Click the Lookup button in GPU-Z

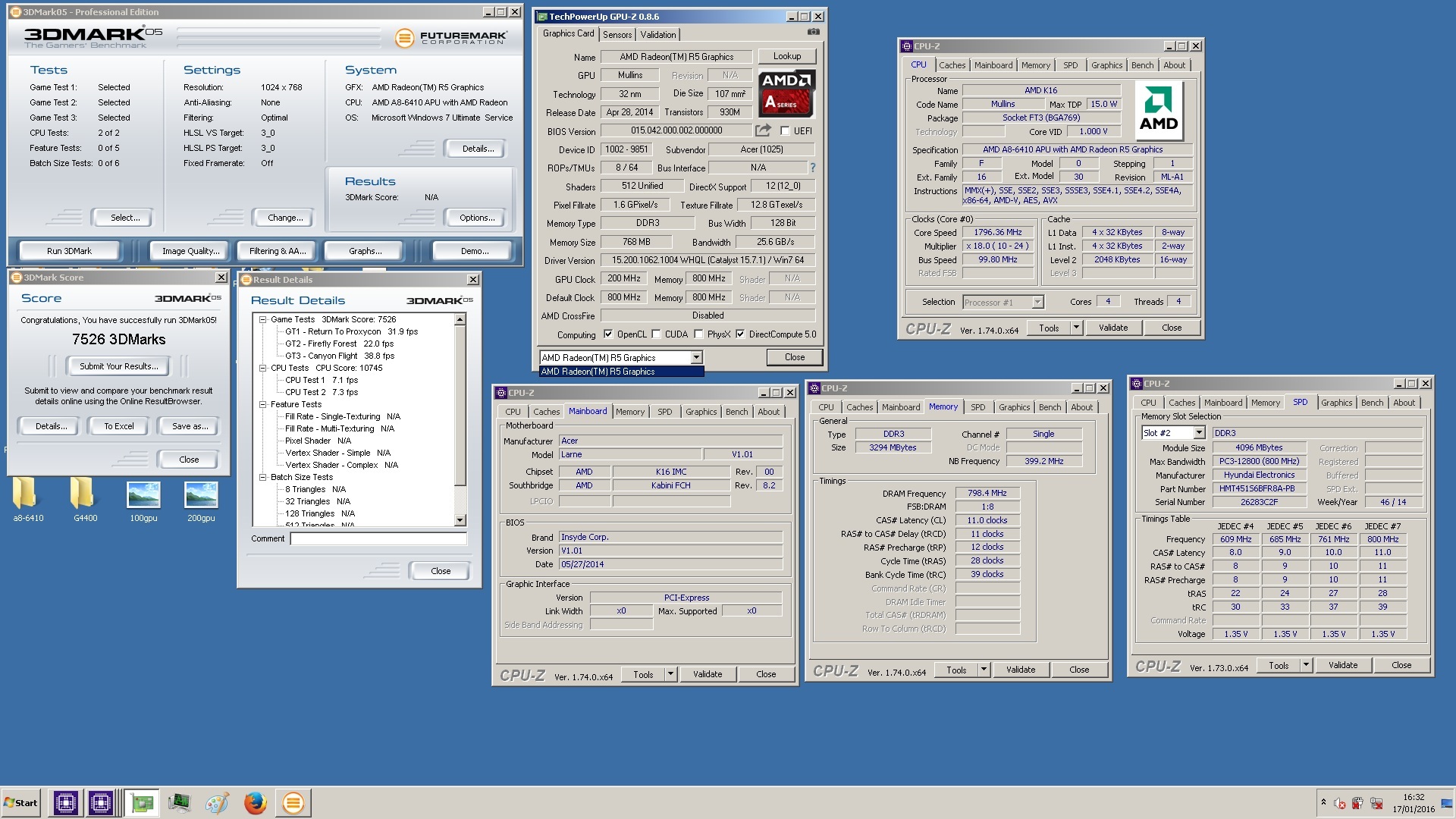coord(786,56)
